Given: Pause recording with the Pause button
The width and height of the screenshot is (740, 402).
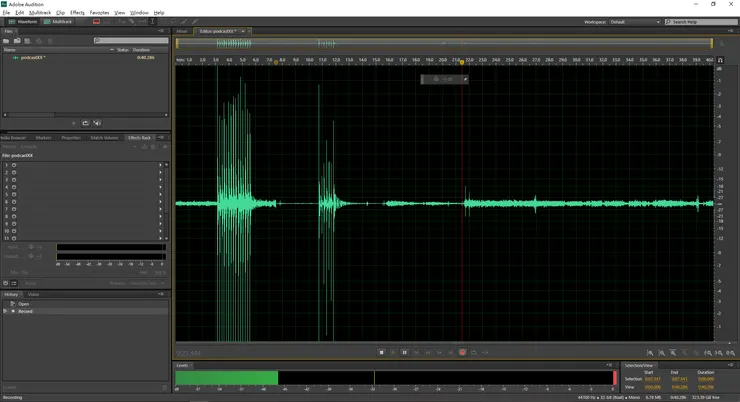Looking at the screenshot, I should click(404, 352).
